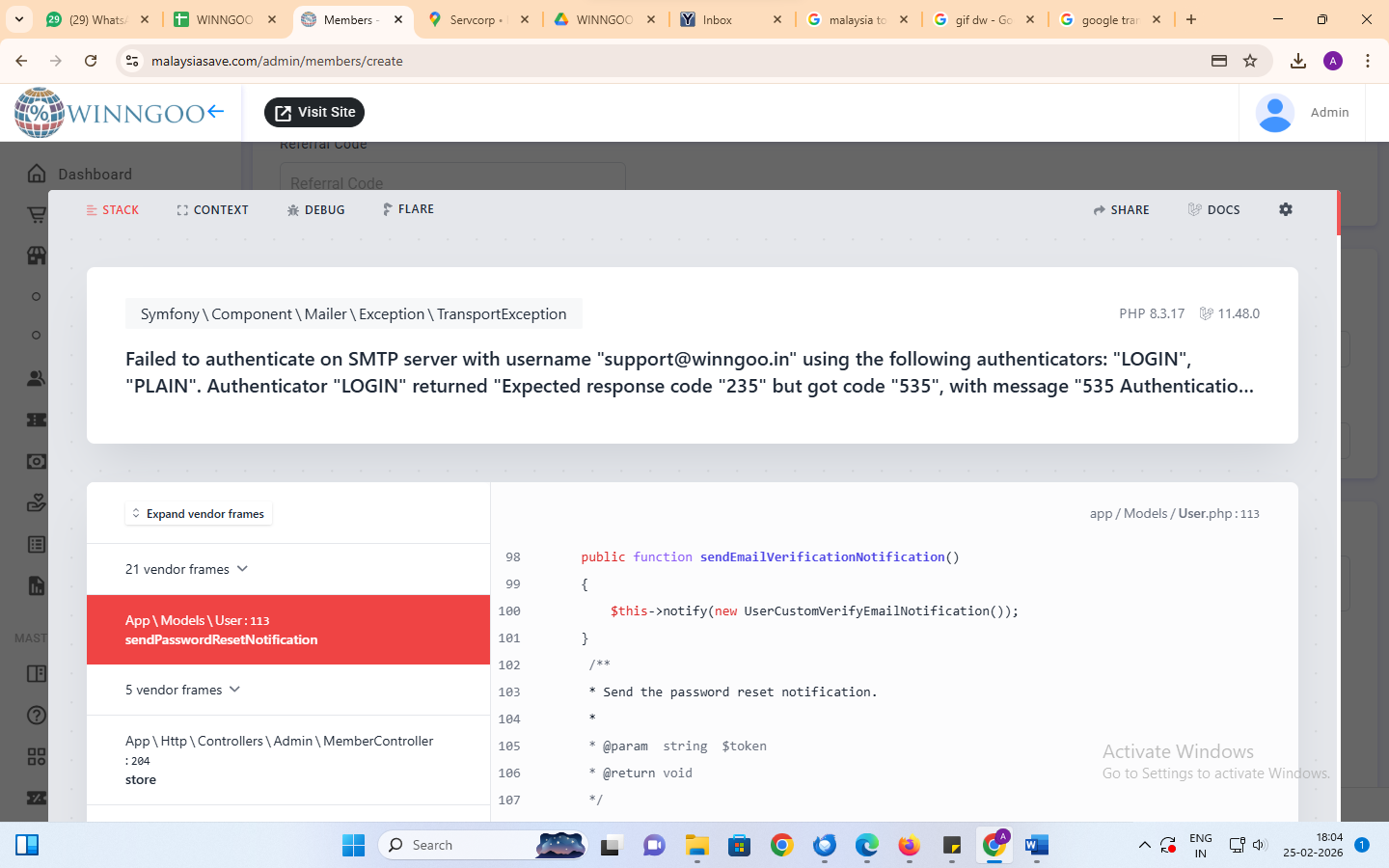
Task: Select the STACK tab
Action: tap(113, 209)
